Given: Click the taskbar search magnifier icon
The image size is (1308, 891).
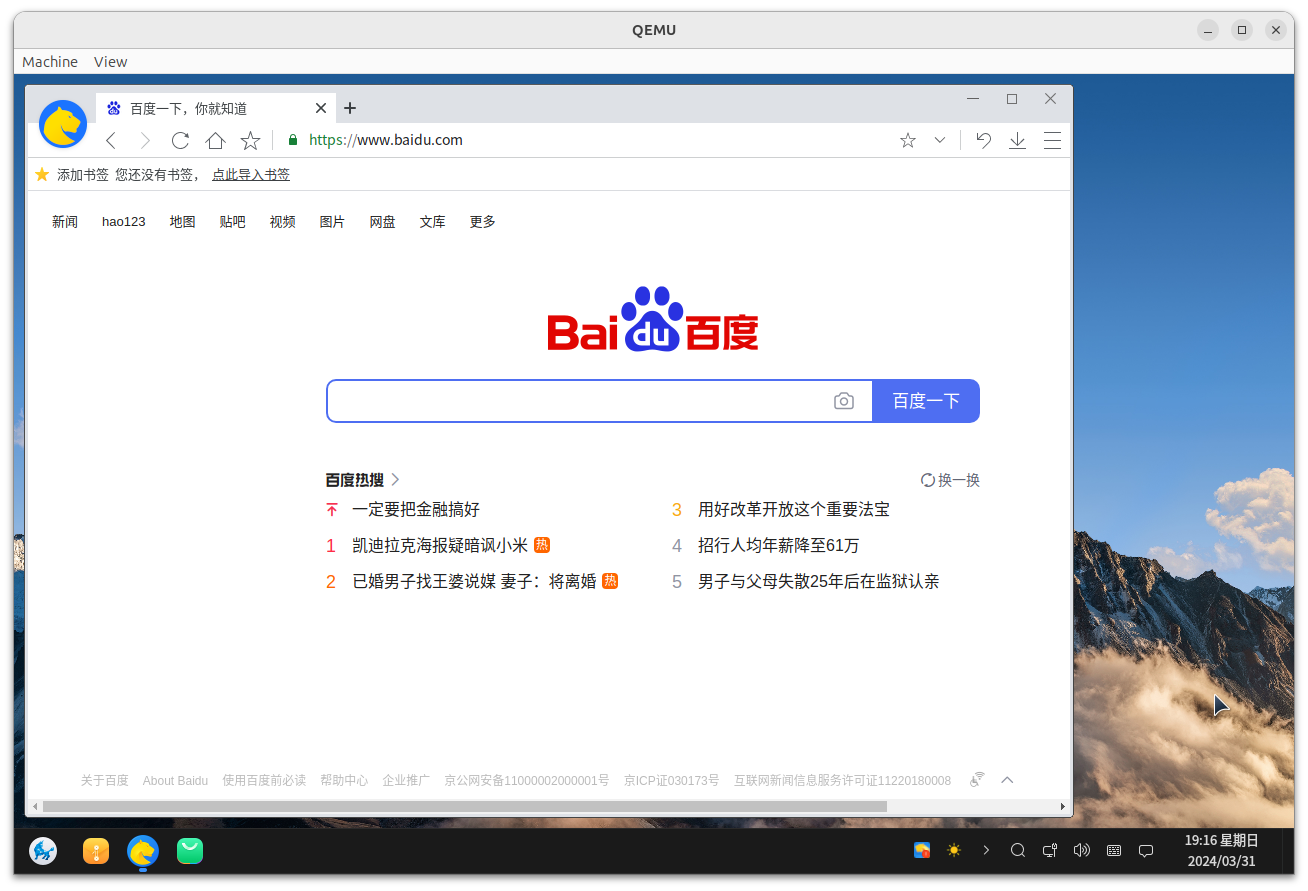Looking at the screenshot, I should tap(1018, 851).
